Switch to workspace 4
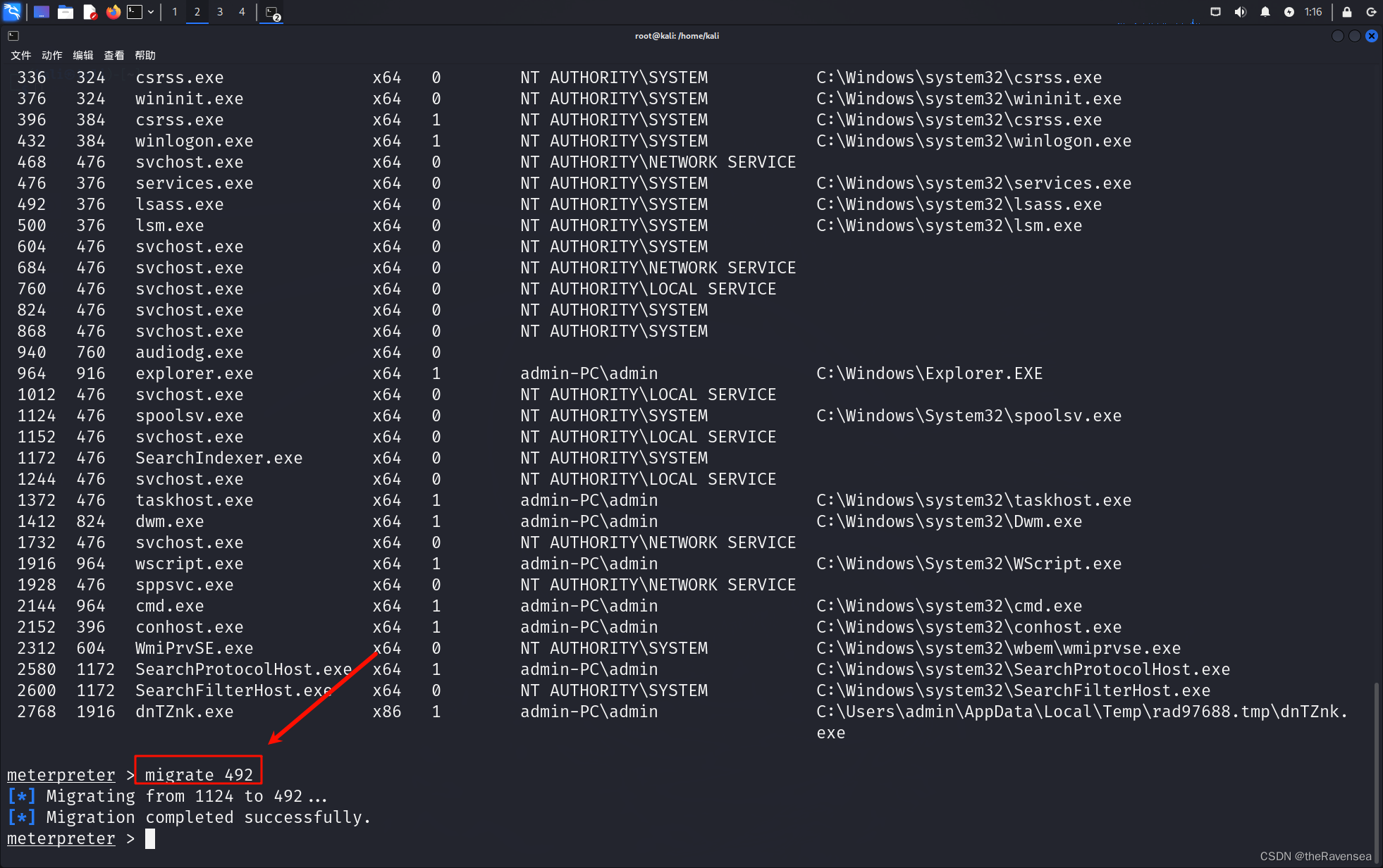Image resolution: width=1383 pixels, height=868 pixels. click(242, 12)
